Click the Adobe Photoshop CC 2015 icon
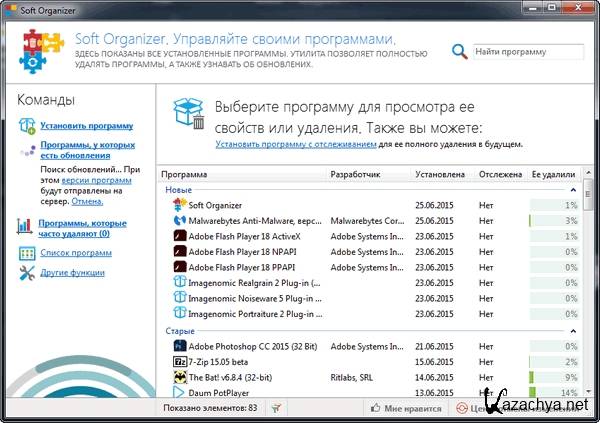The height and width of the screenshot is (423, 600). tap(179, 345)
